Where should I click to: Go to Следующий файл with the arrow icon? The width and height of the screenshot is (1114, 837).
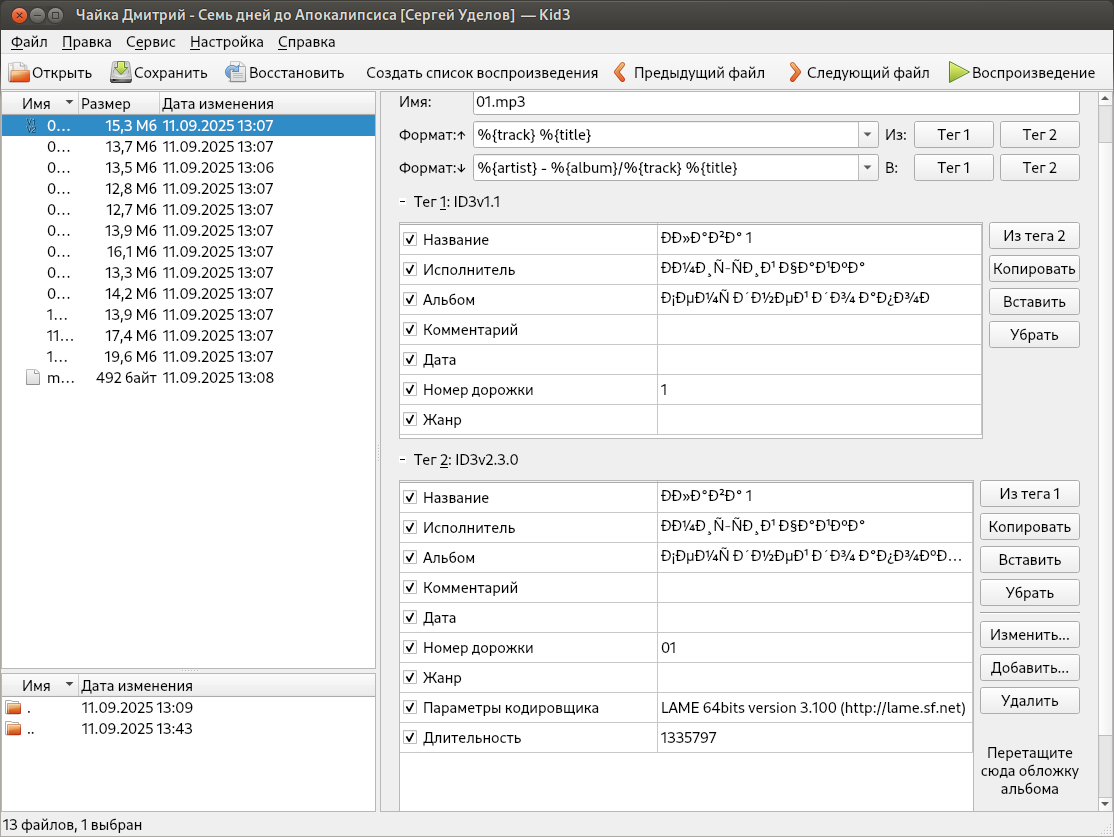[x=794, y=72]
